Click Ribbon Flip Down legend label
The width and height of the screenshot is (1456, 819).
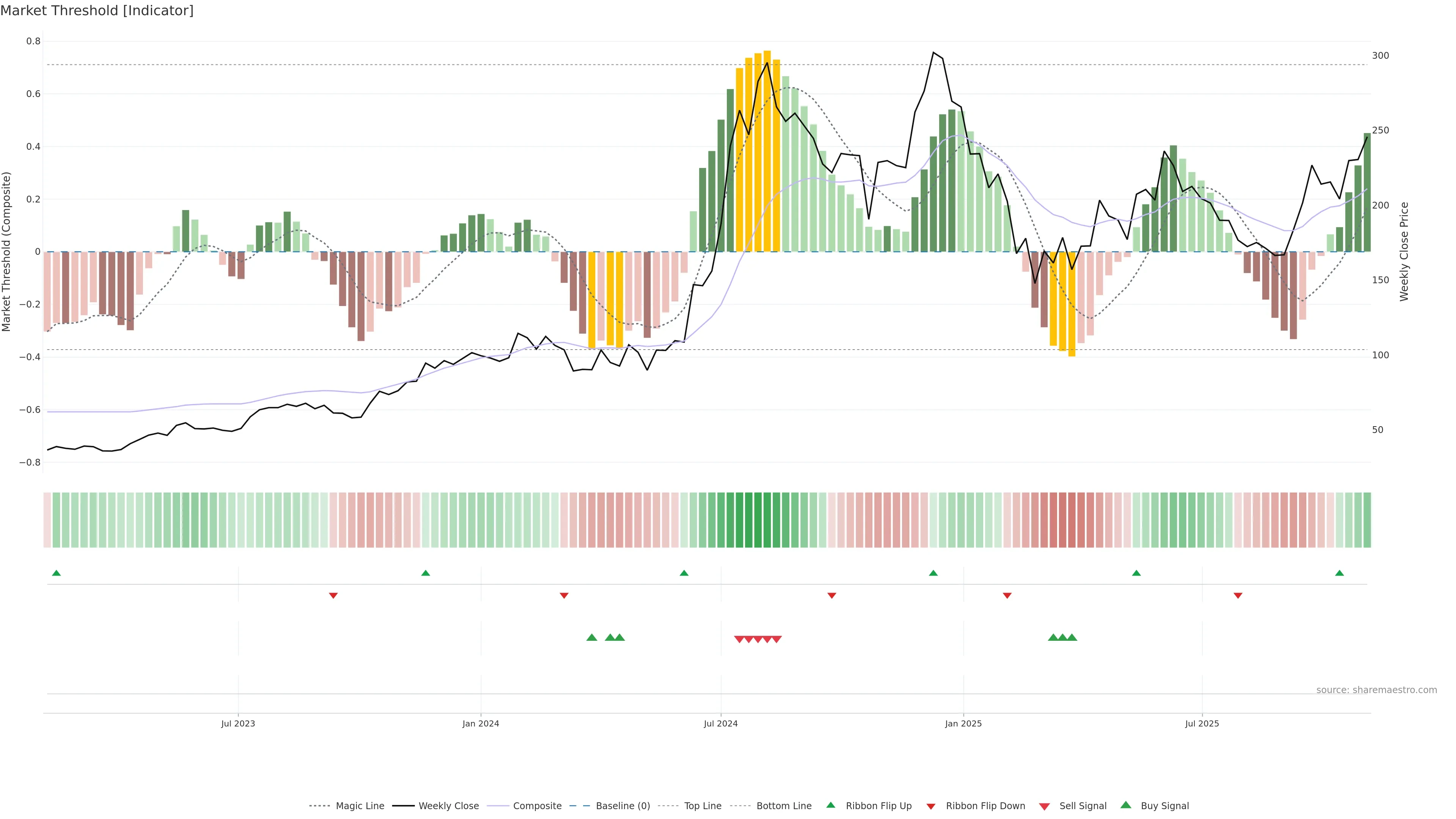tap(985, 806)
